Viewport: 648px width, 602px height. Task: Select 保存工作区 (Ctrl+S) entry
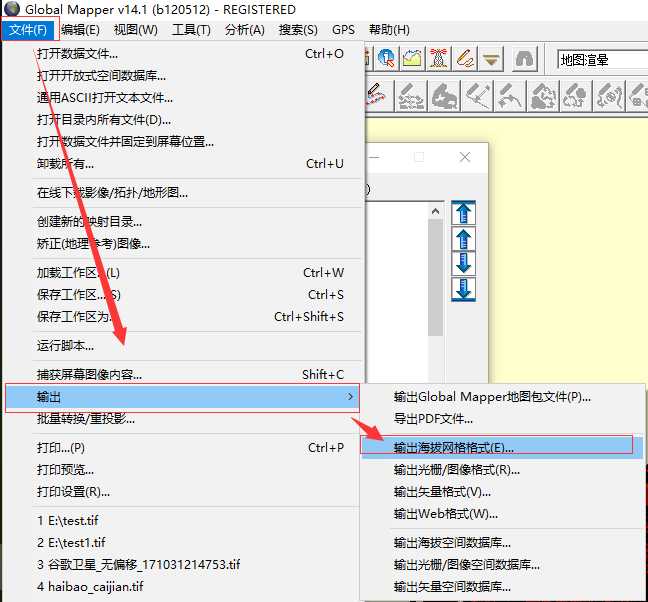point(184,295)
